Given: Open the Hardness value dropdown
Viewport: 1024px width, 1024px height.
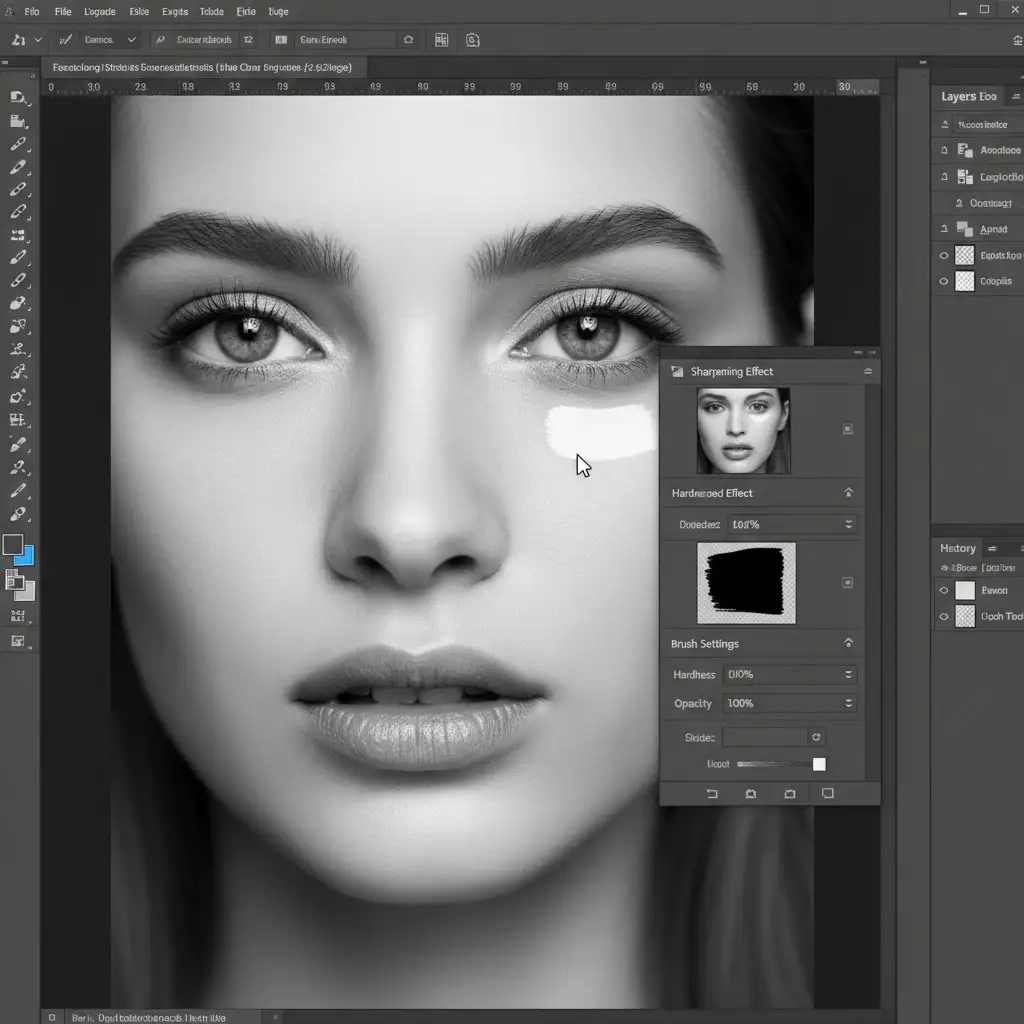Looking at the screenshot, I should 848,675.
